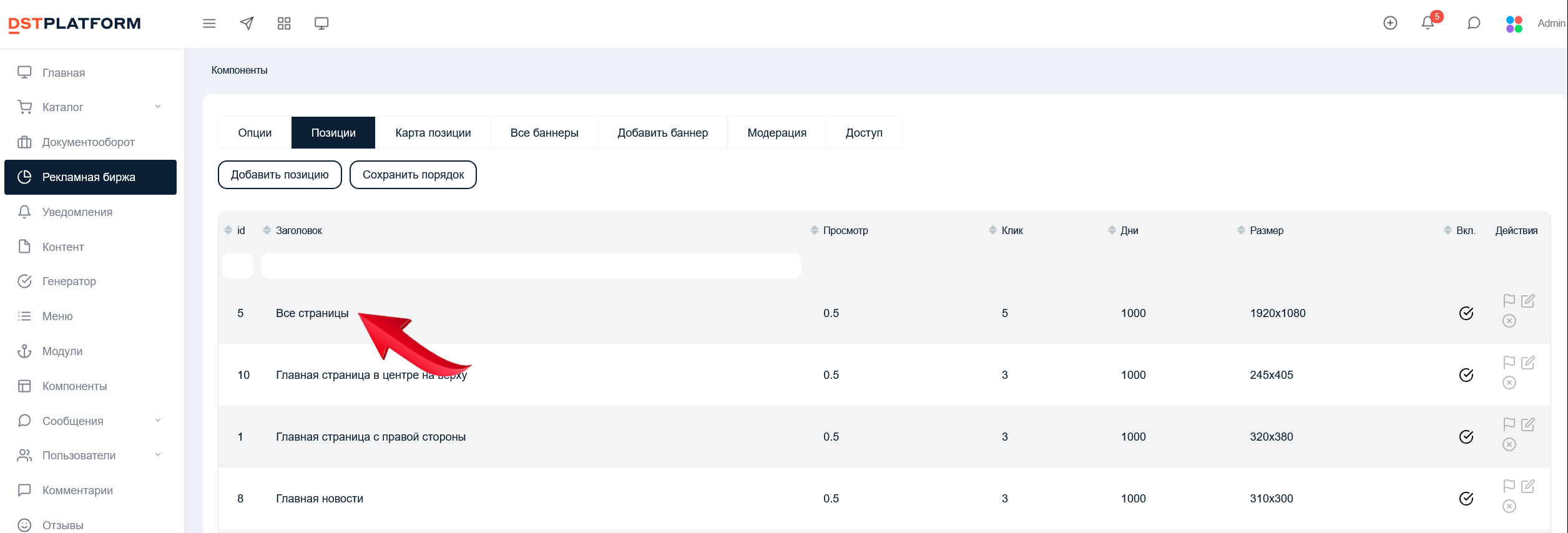Open the chat bubble icon in header

click(1474, 23)
